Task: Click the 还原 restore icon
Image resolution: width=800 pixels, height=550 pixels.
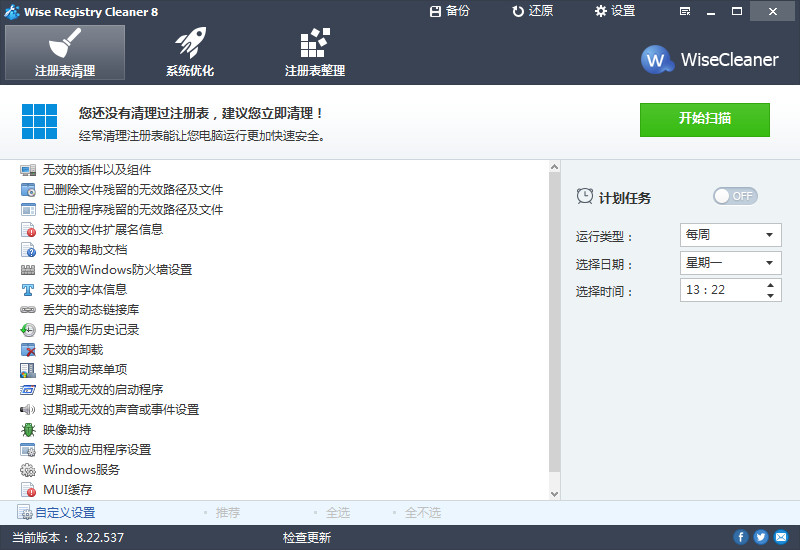Action: pyautogui.click(x=518, y=11)
